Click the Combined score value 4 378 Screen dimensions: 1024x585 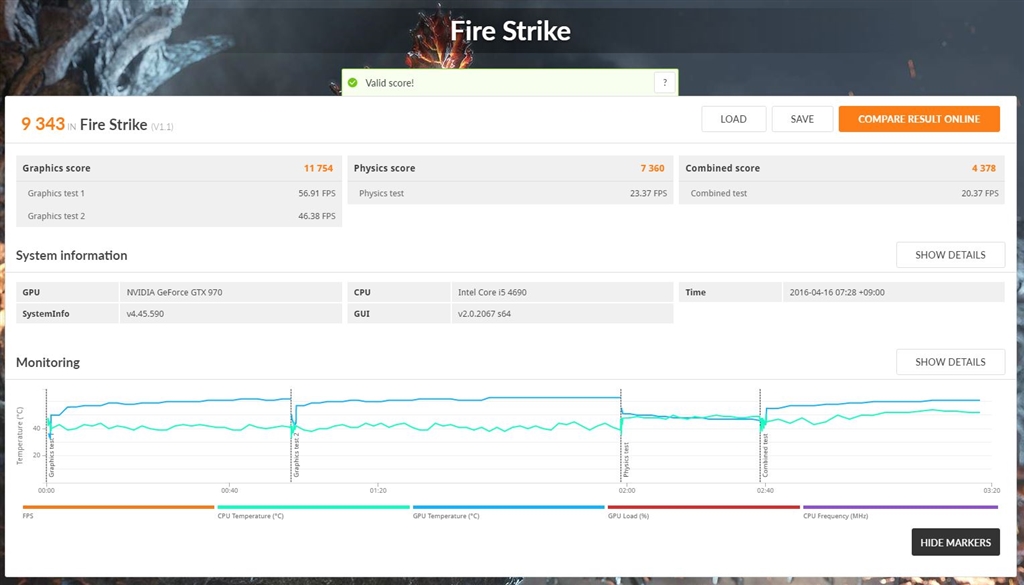click(x=984, y=168)
